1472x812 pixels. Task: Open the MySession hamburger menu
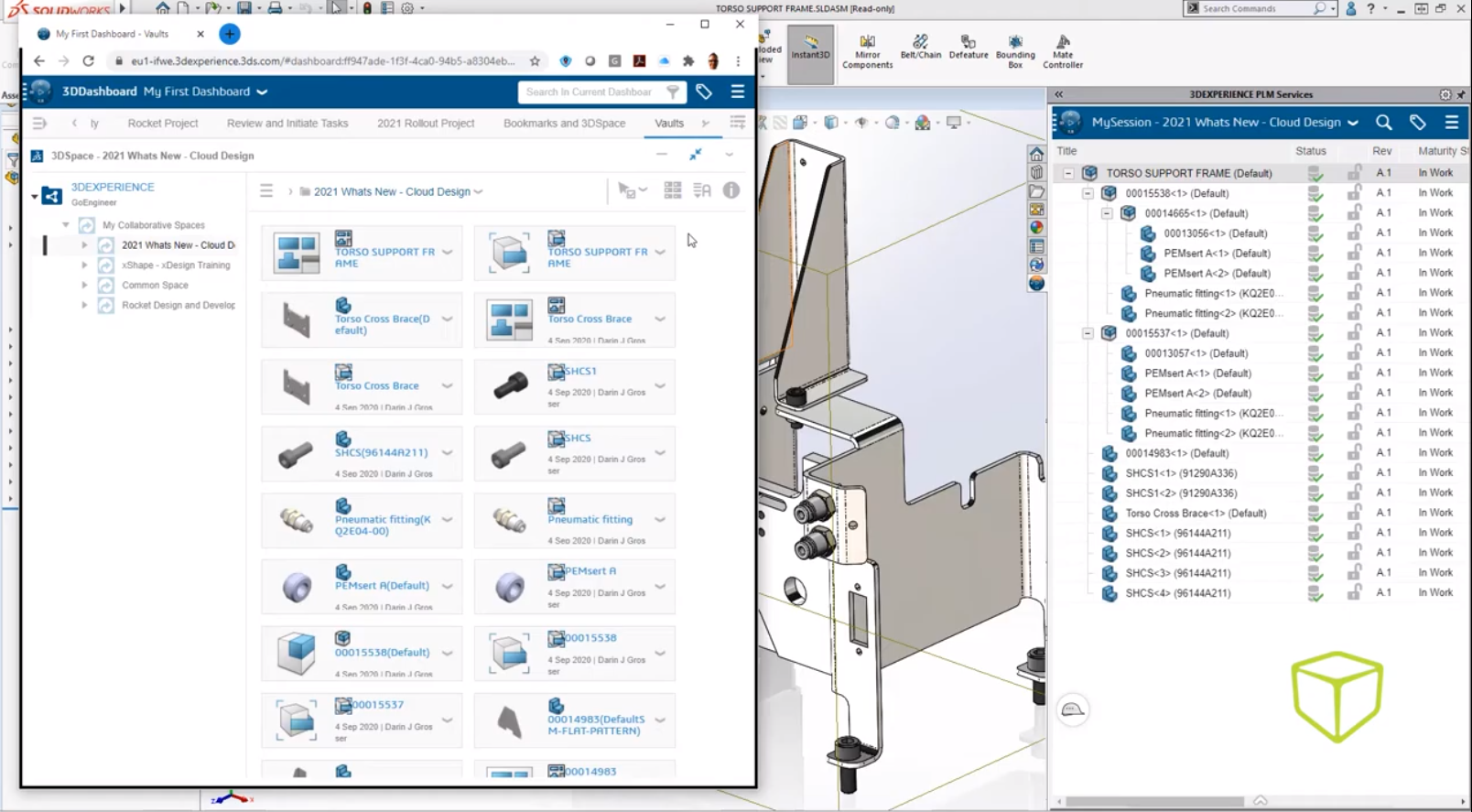click(x=1451, y=122)
